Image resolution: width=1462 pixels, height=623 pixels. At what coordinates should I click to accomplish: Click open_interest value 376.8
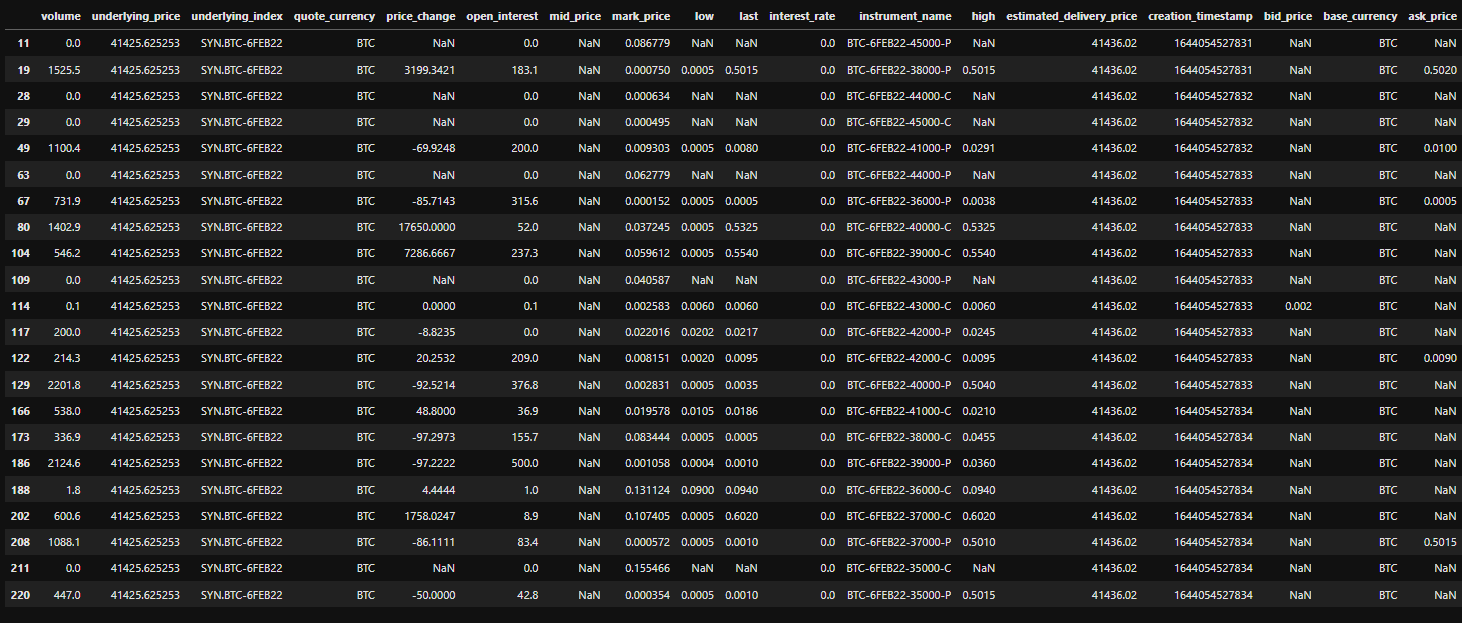tap(524, 385)
